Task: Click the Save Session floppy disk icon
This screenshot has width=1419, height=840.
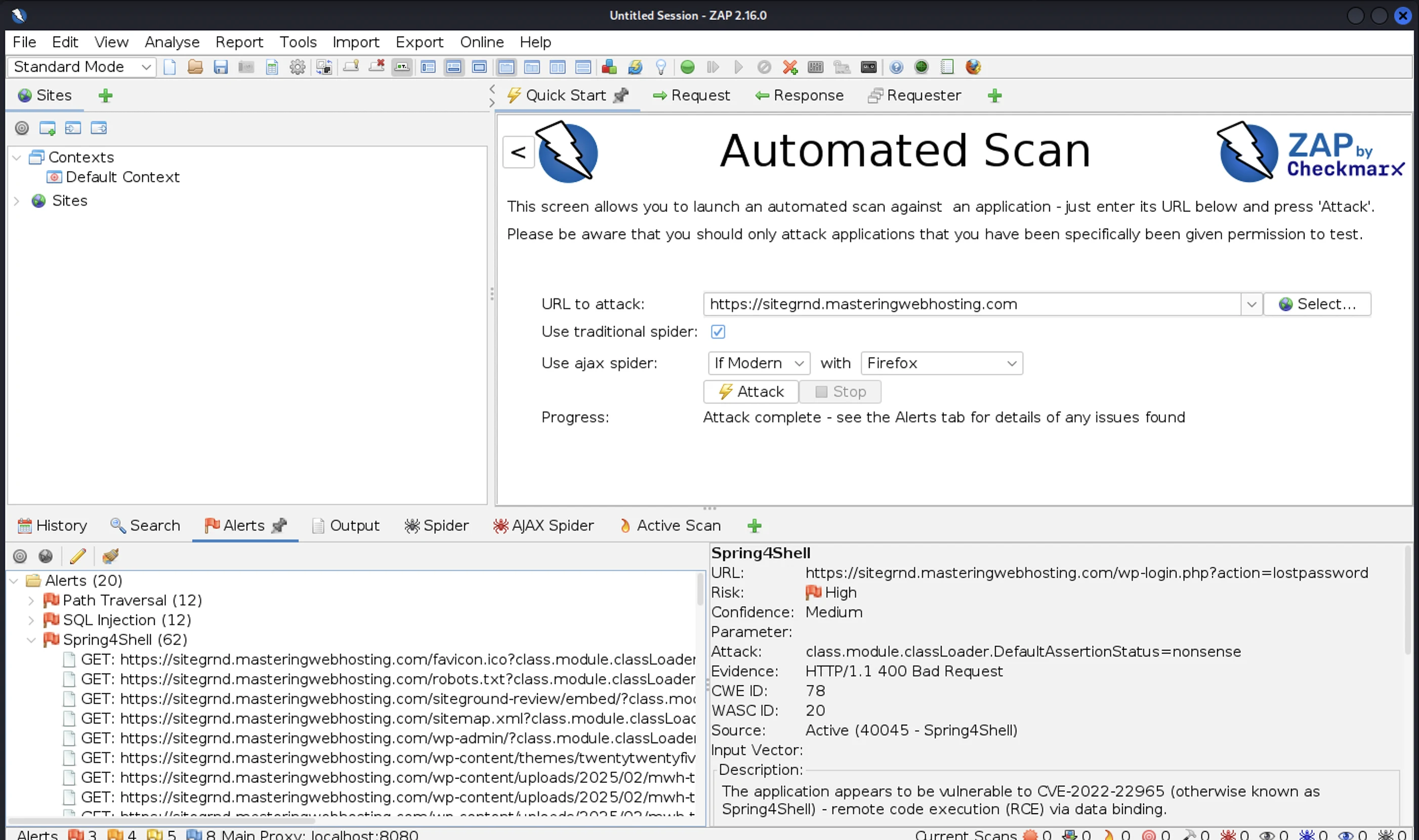Action: point(220,67)
